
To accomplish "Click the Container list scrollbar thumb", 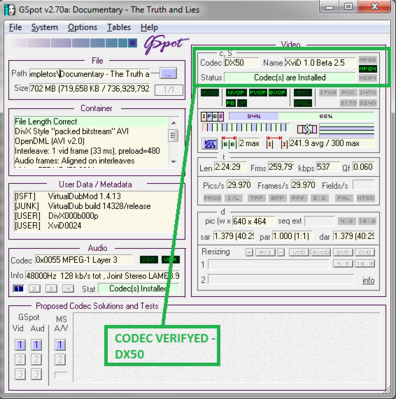I will point(173,135).
